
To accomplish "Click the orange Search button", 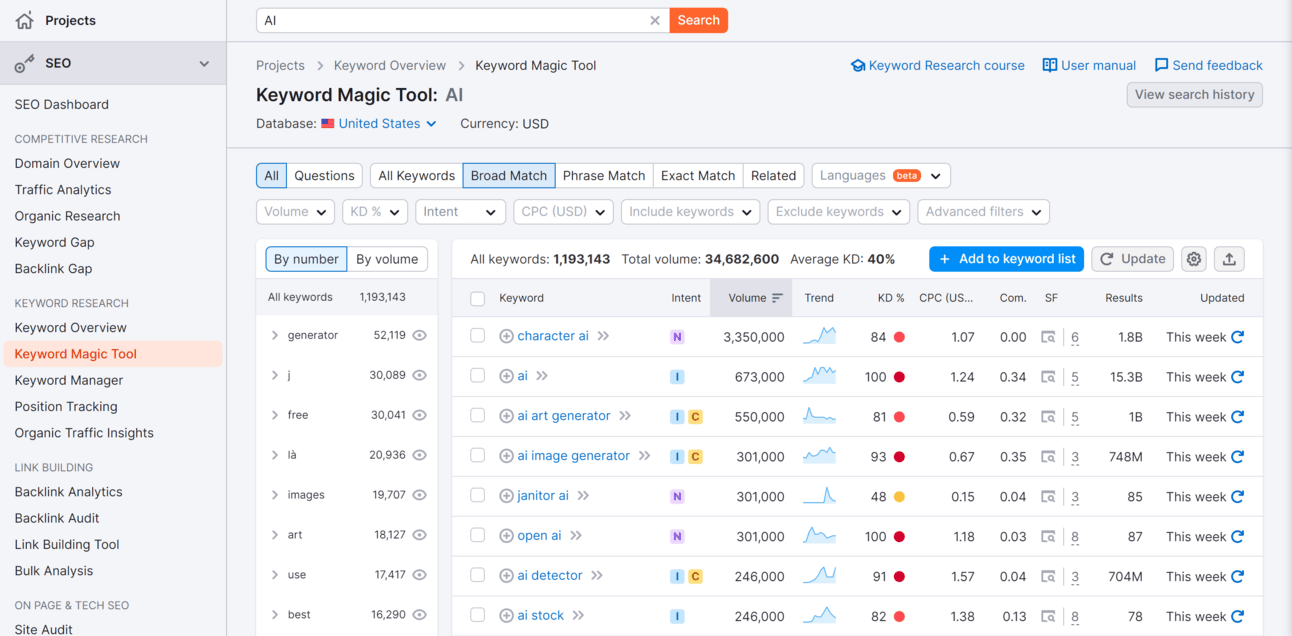I will pos(698,20).
